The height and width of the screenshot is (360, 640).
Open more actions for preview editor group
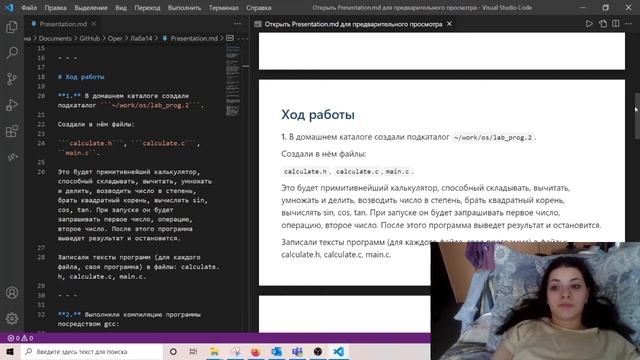point(628,24)
